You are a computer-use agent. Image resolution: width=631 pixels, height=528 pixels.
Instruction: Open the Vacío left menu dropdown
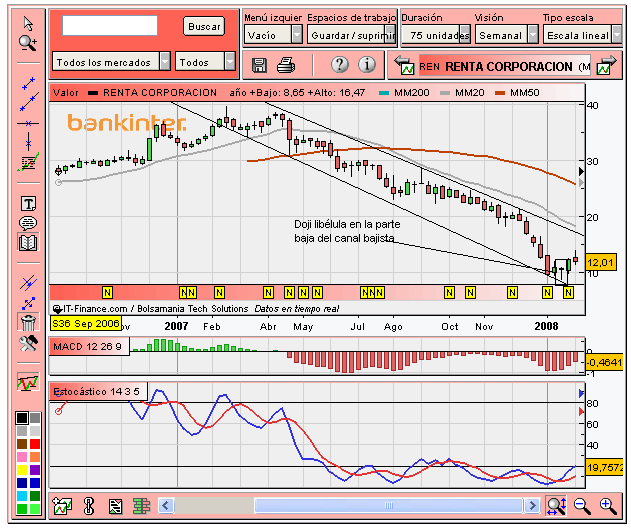(x=273, y=35)
